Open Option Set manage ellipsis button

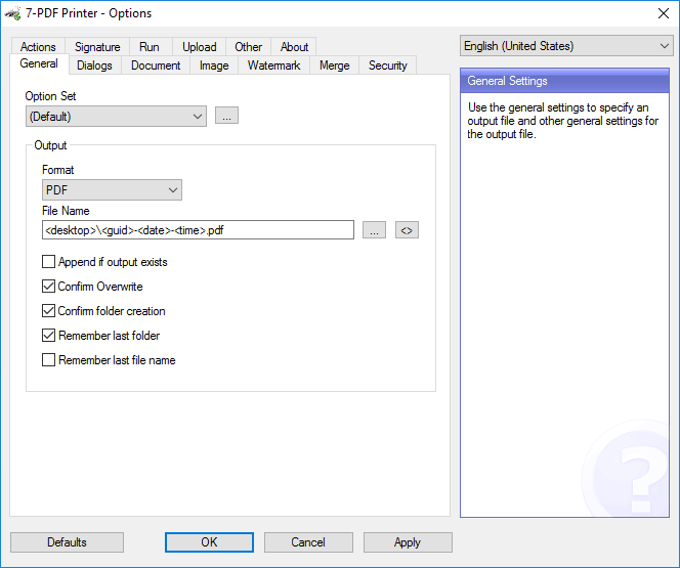[227, 116]
